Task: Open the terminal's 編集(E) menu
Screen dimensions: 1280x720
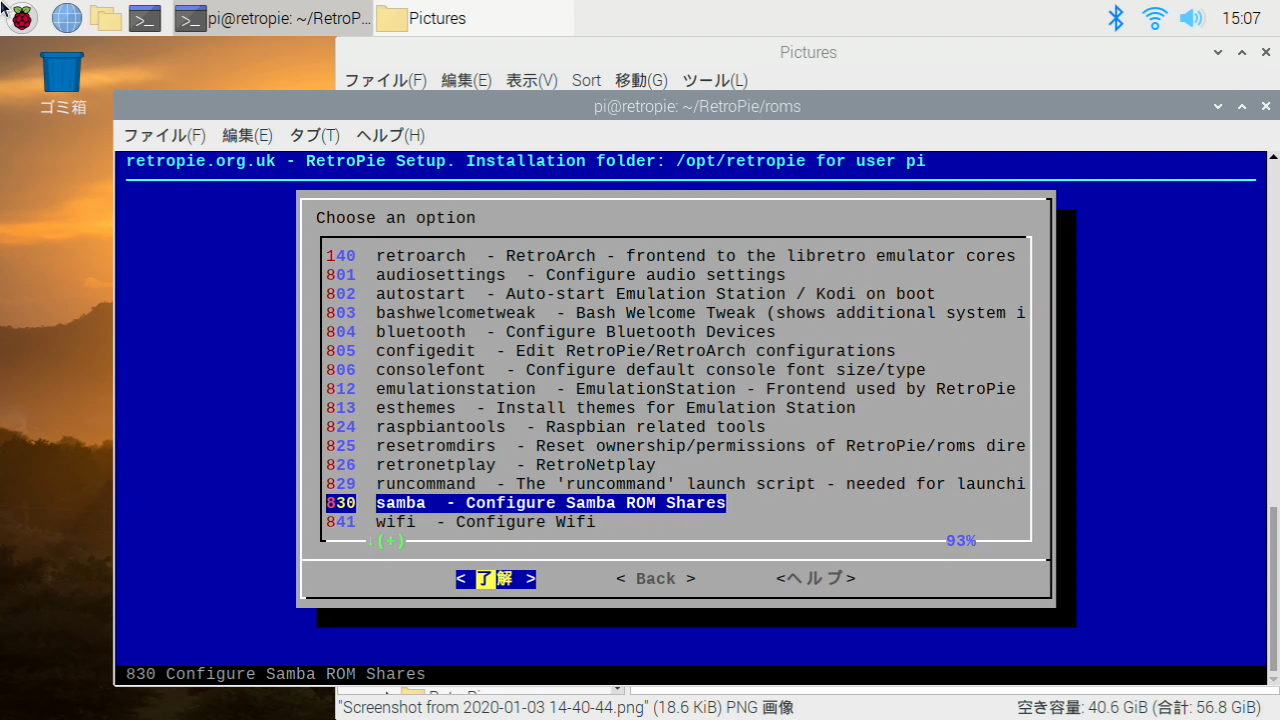Action: [247, 135]
